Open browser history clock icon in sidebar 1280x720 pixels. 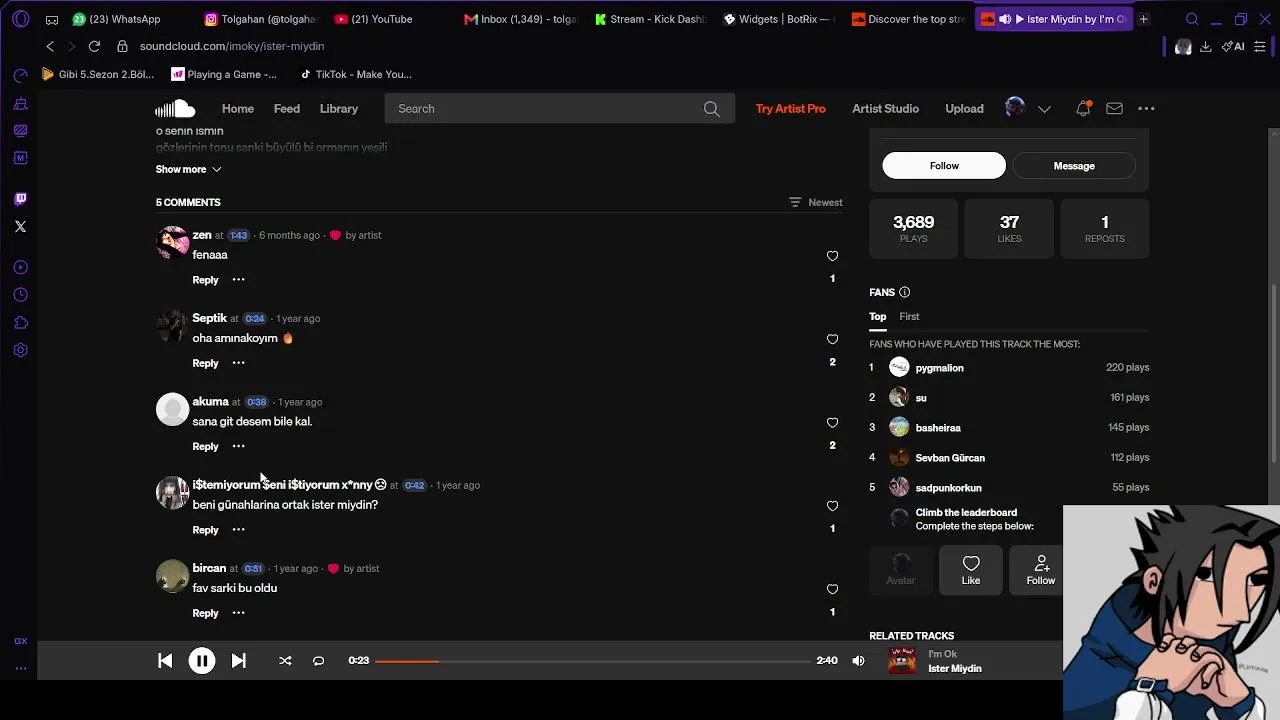pyautogui.click(x=20, y=295)
